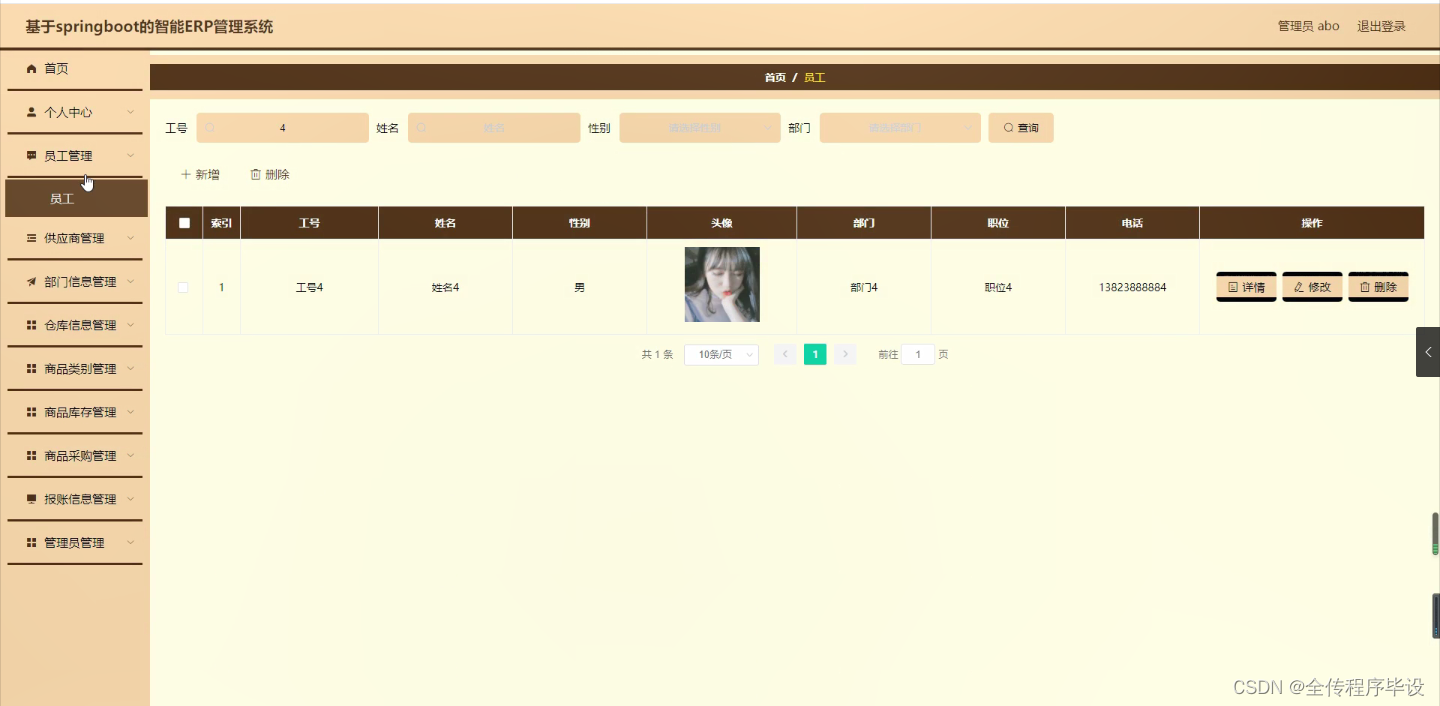
Task: Click the trash icon on the 删除 toolbar button
Action: 256,174
